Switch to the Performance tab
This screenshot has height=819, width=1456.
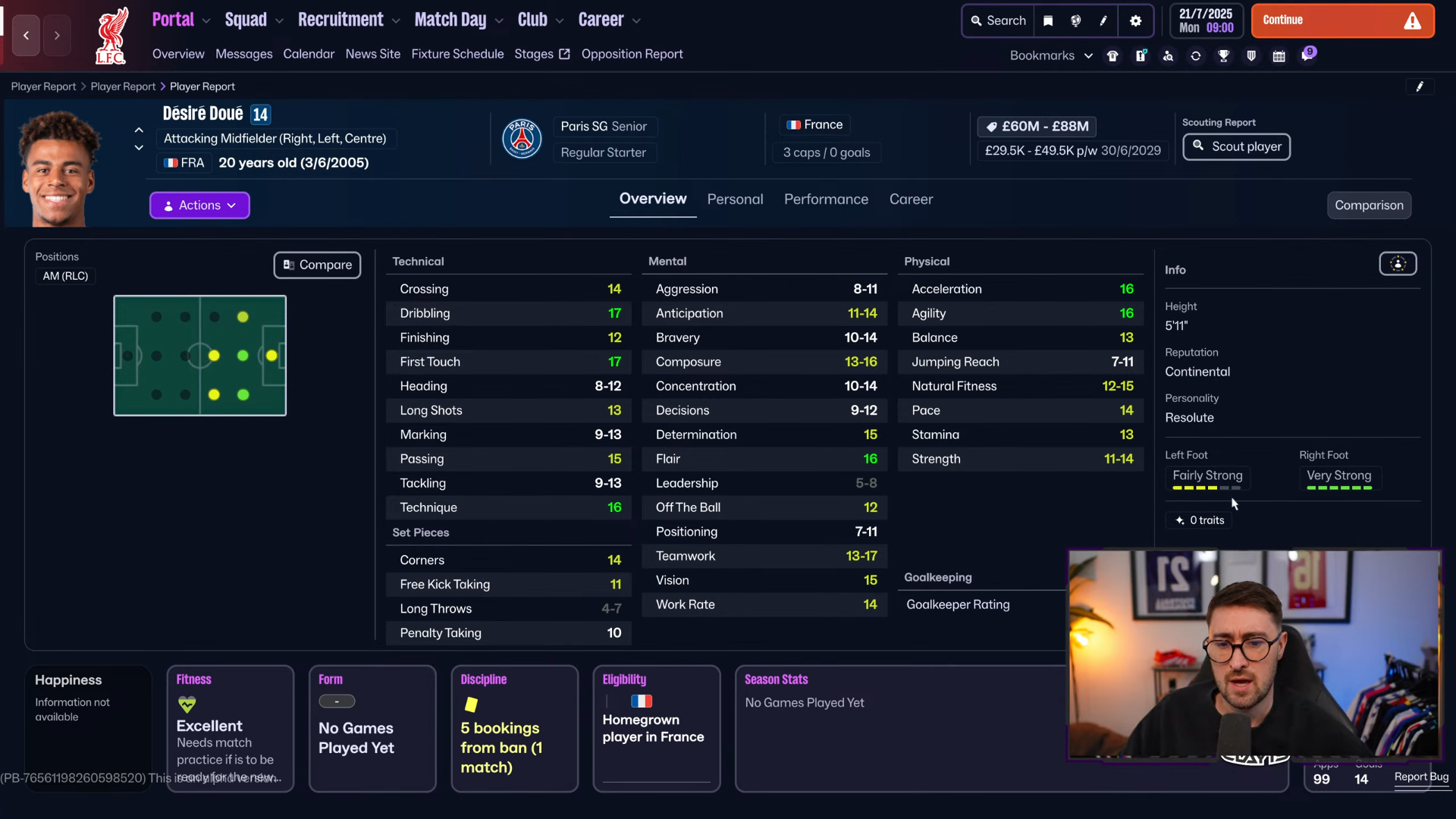826,199
